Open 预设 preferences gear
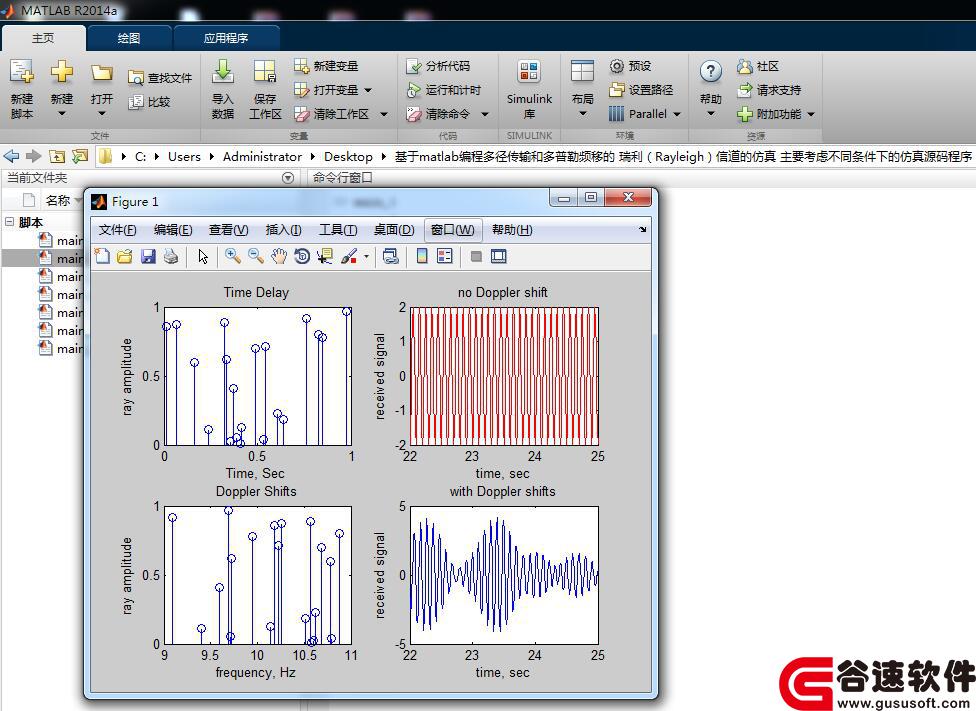 630,66
